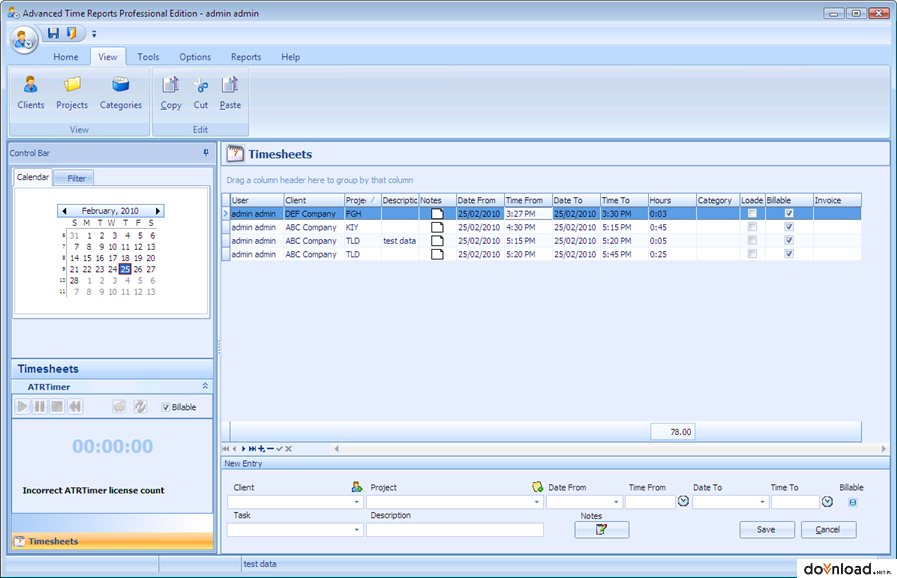Toggle Billable checkbox for 5:20 PM TLD row
The width and height of the screenshot is (897, 578).
point(789,254)
